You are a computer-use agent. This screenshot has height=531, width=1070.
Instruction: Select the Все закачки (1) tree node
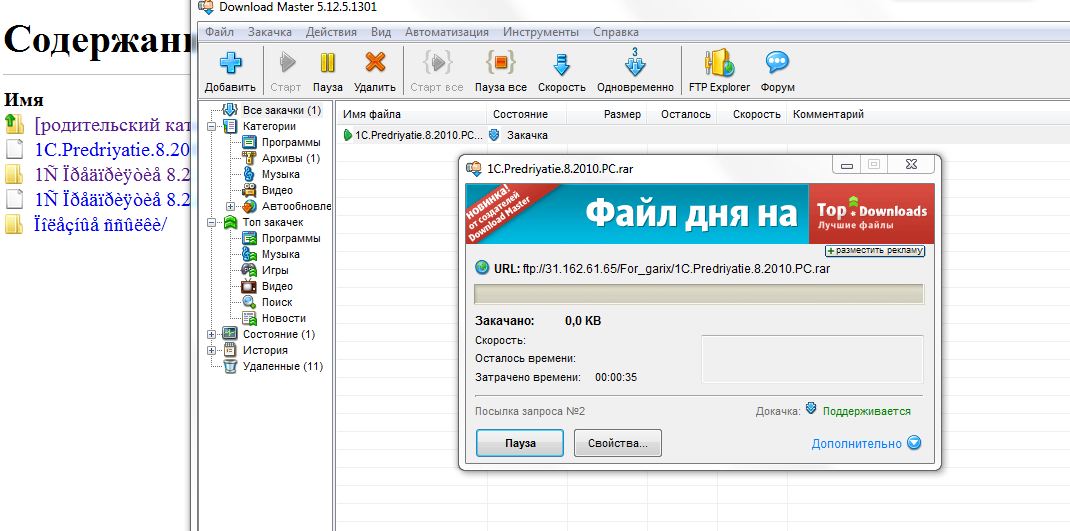(x=281, y=110)
